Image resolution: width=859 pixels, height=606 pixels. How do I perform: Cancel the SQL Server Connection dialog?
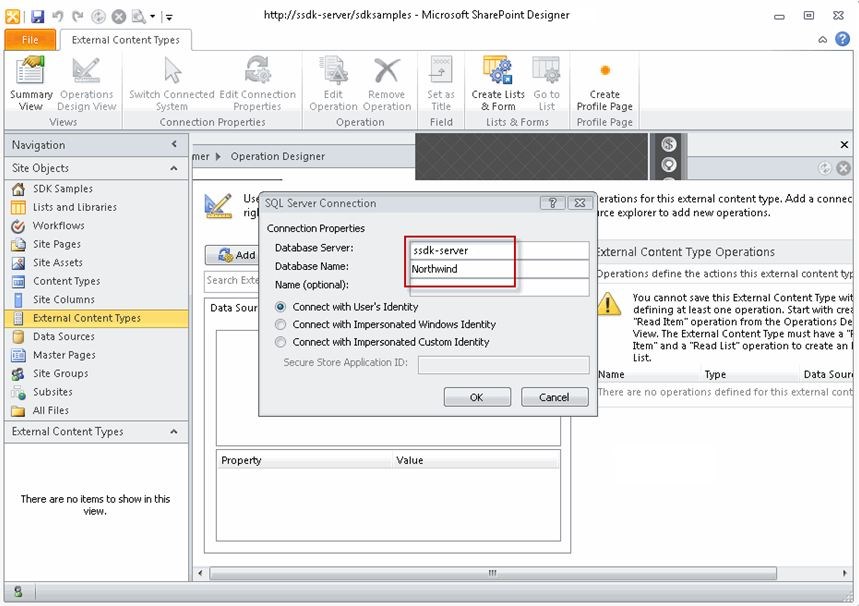coord(554,397)
